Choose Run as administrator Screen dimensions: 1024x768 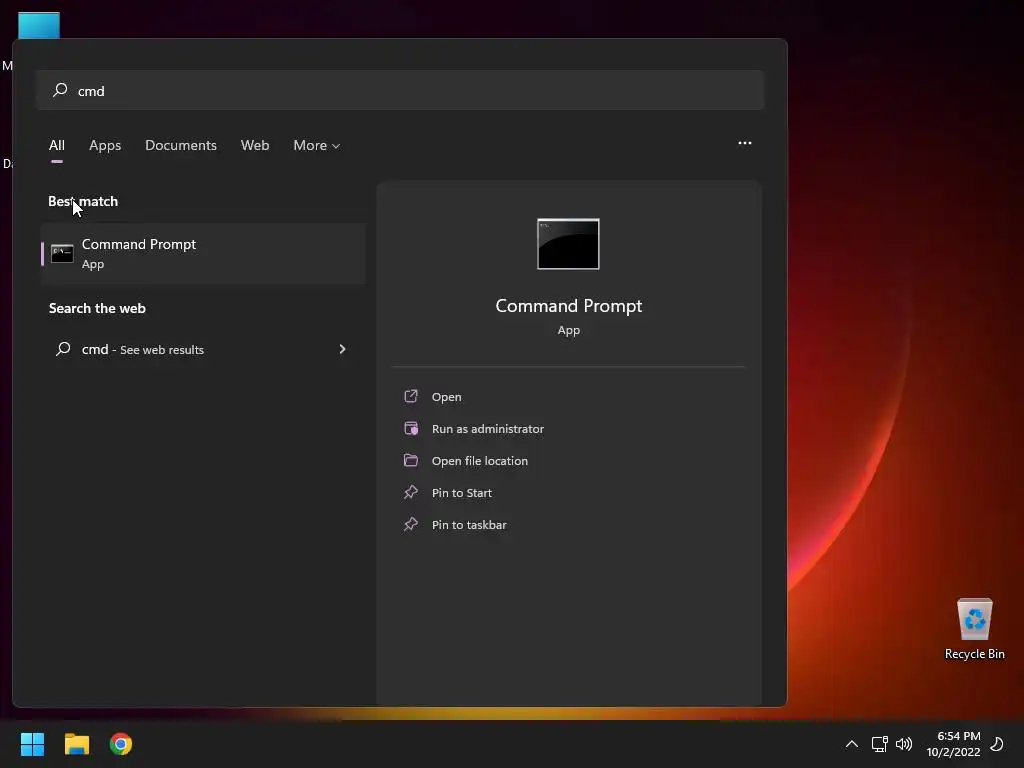click(488, 429)
